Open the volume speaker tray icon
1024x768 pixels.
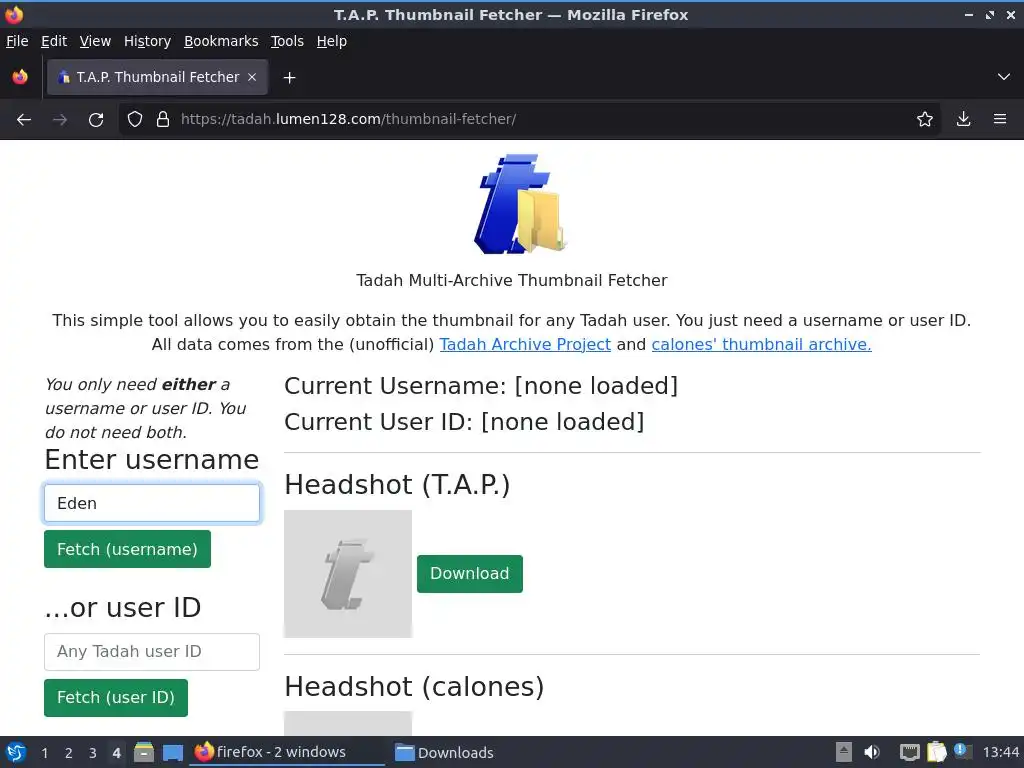pos(871,752)
